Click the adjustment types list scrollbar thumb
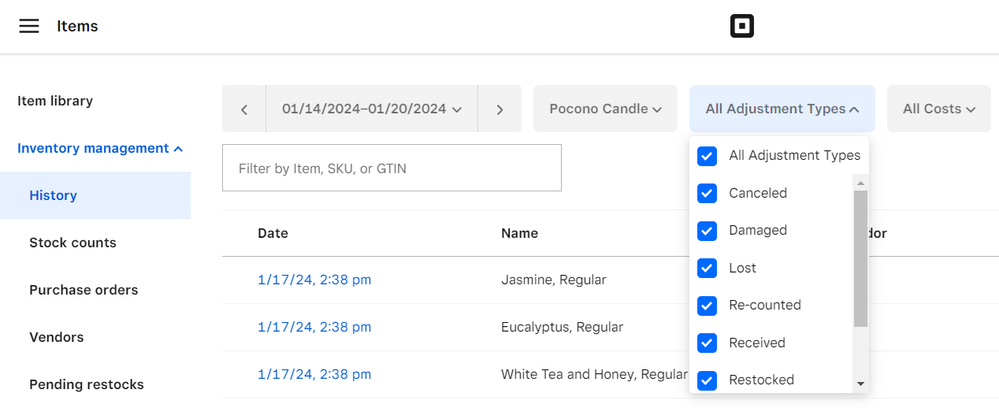This screenshot has height=415, width=999. 860,258
